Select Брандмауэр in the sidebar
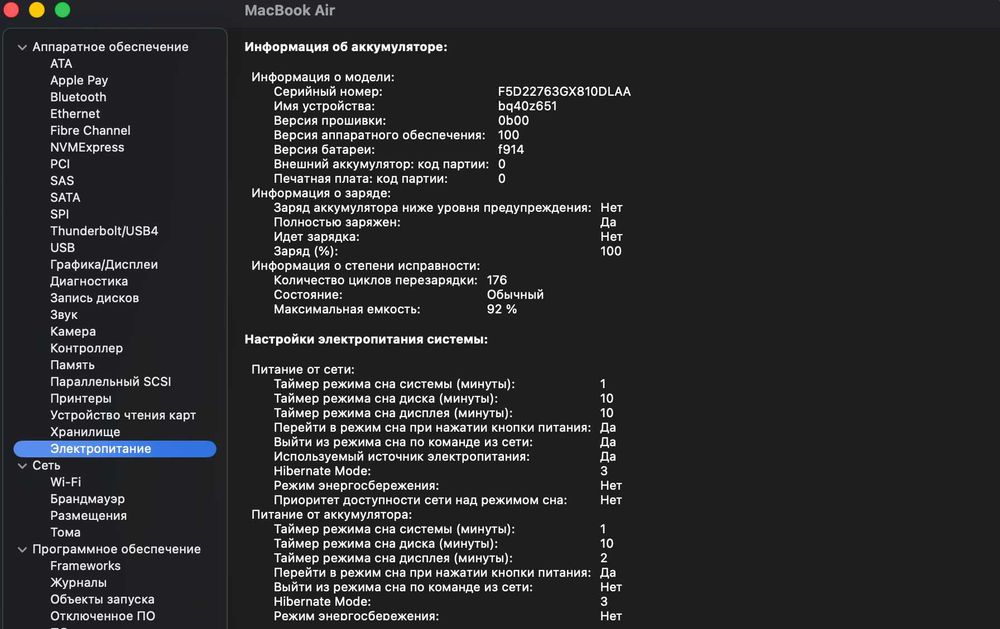This screenshot has width=1000, height=629. tap(87, 499)
